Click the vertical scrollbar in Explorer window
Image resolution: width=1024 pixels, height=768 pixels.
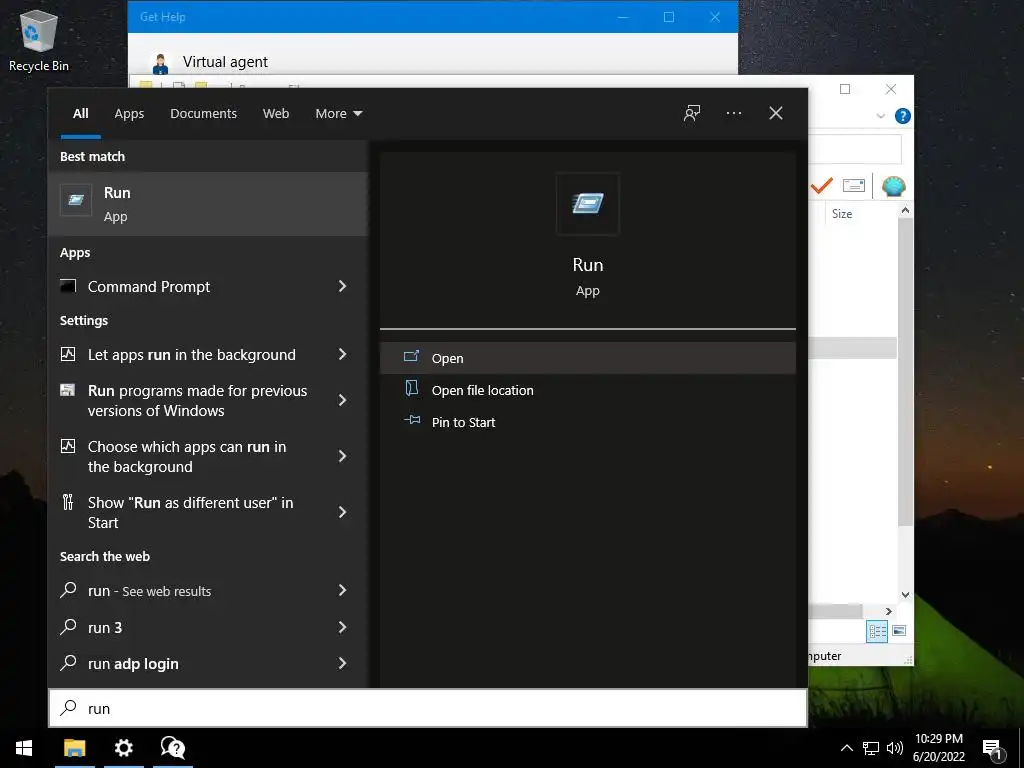905,372
